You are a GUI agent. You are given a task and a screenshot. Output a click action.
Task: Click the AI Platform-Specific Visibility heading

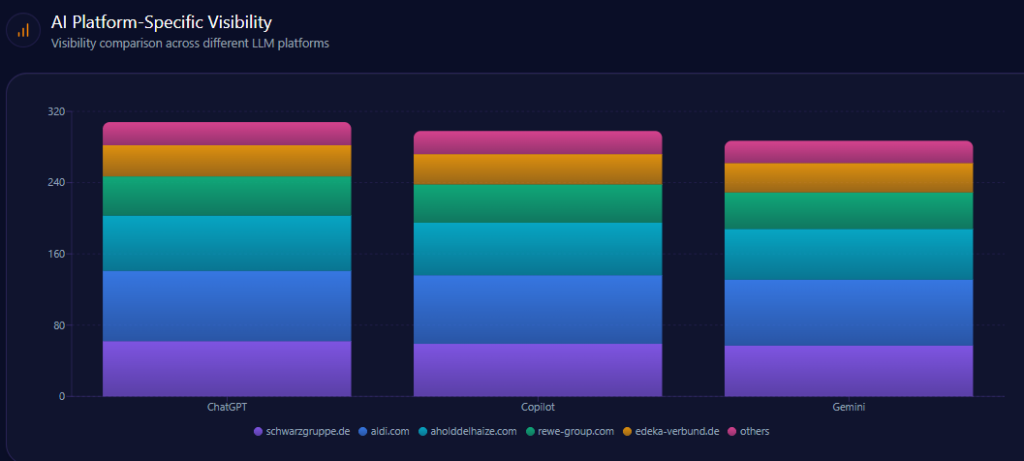(161, 21)
